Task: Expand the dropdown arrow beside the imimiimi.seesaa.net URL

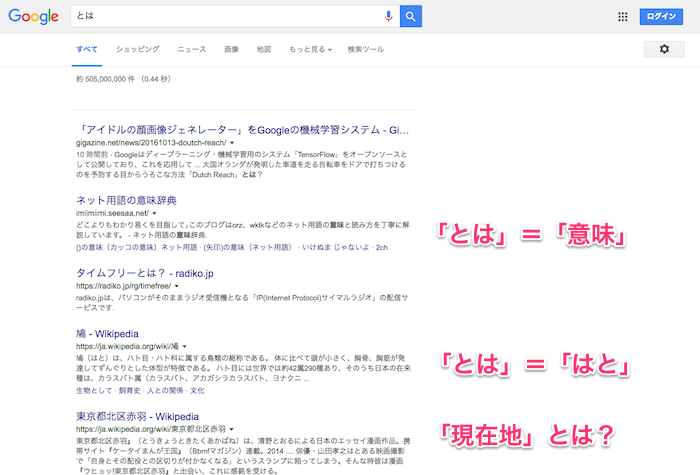Action: click(x=154, y=213)
